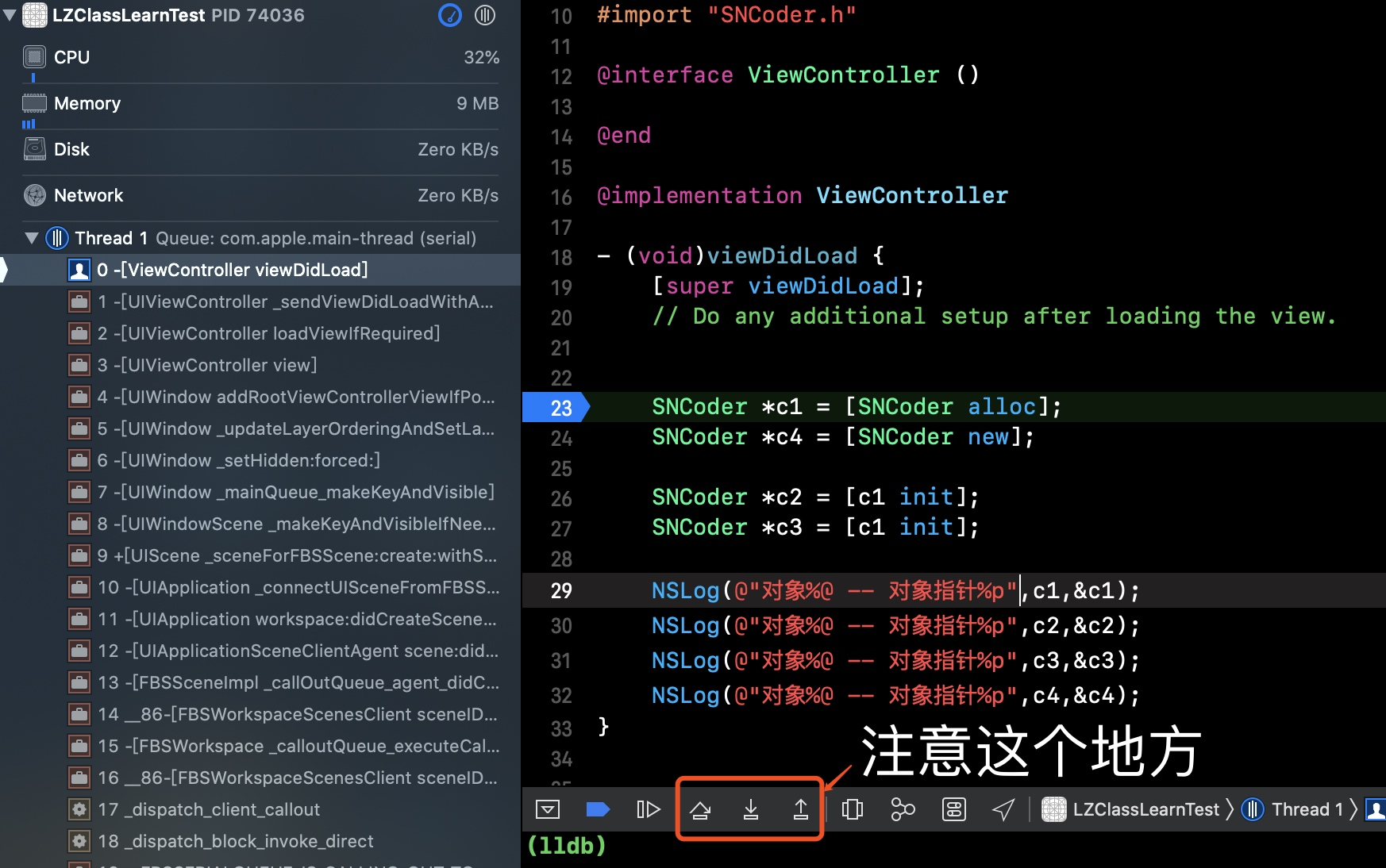Hide the debug area with the toggle icon
The width and height of the screenshot is (1386, 868).
coord(548,809)
